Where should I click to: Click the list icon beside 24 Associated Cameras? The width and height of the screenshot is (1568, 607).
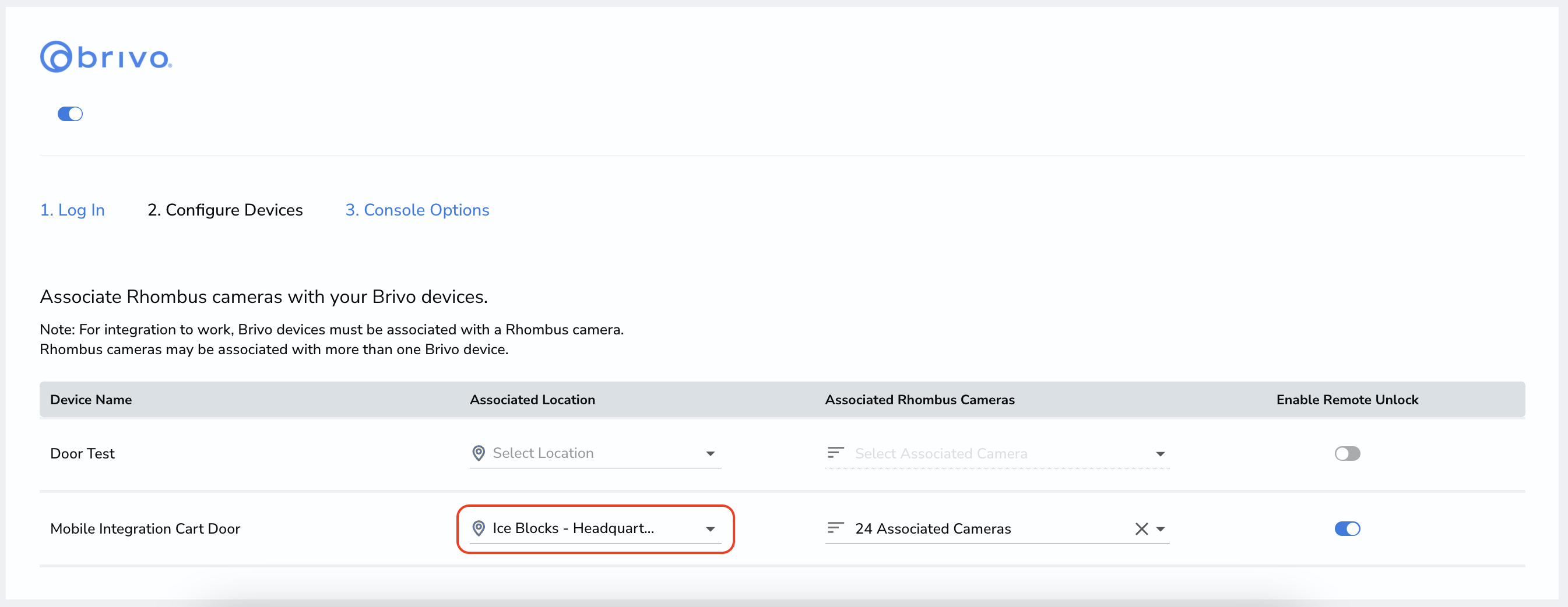pos(835,528)
